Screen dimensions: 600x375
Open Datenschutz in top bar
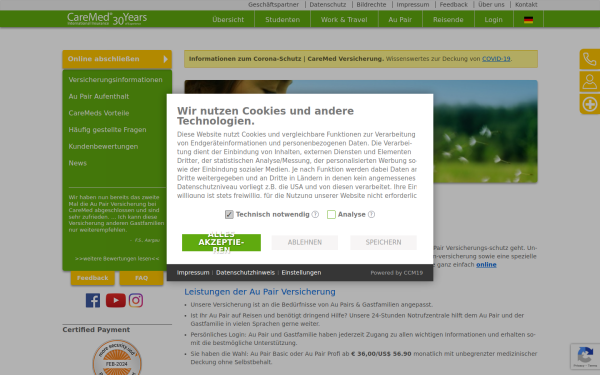click(328, 5)
